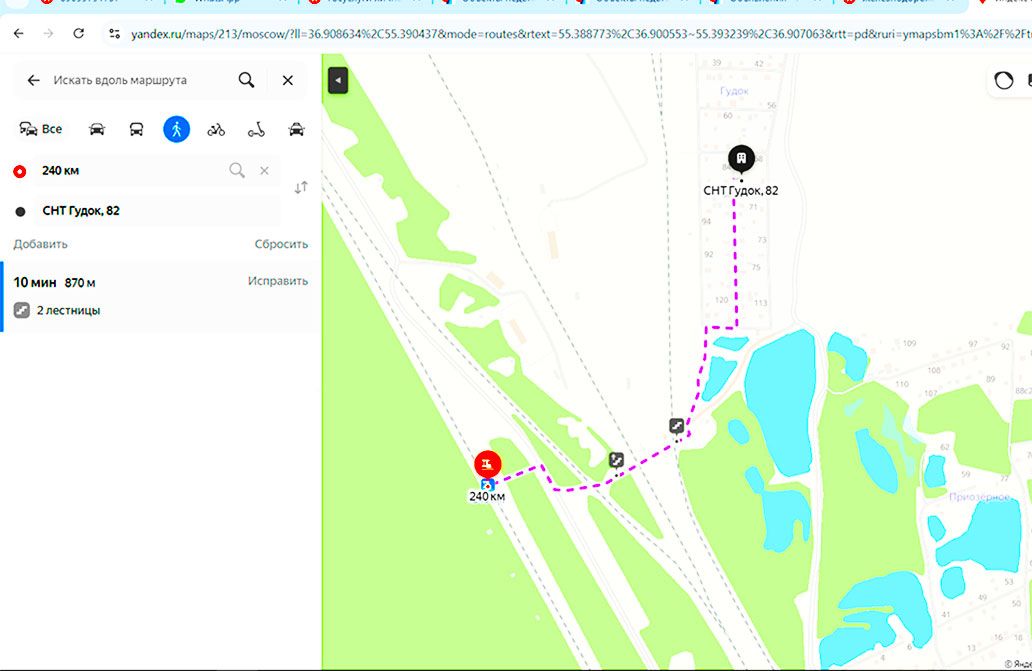Select taxi route mode
Viewport: 1032px width, 671px height.
pyautogui.click(x=297, y=129)
